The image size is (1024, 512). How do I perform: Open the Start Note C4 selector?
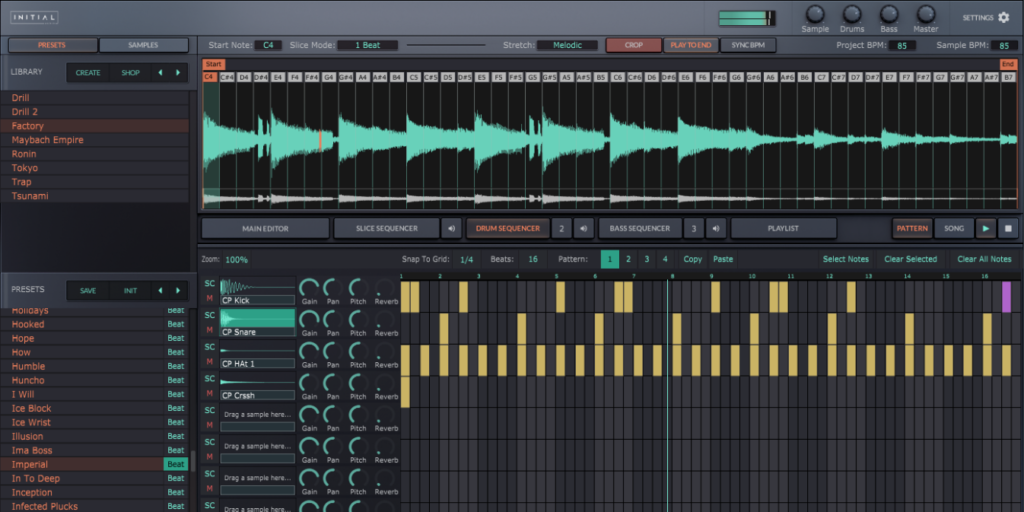click(x=268, y=45)
